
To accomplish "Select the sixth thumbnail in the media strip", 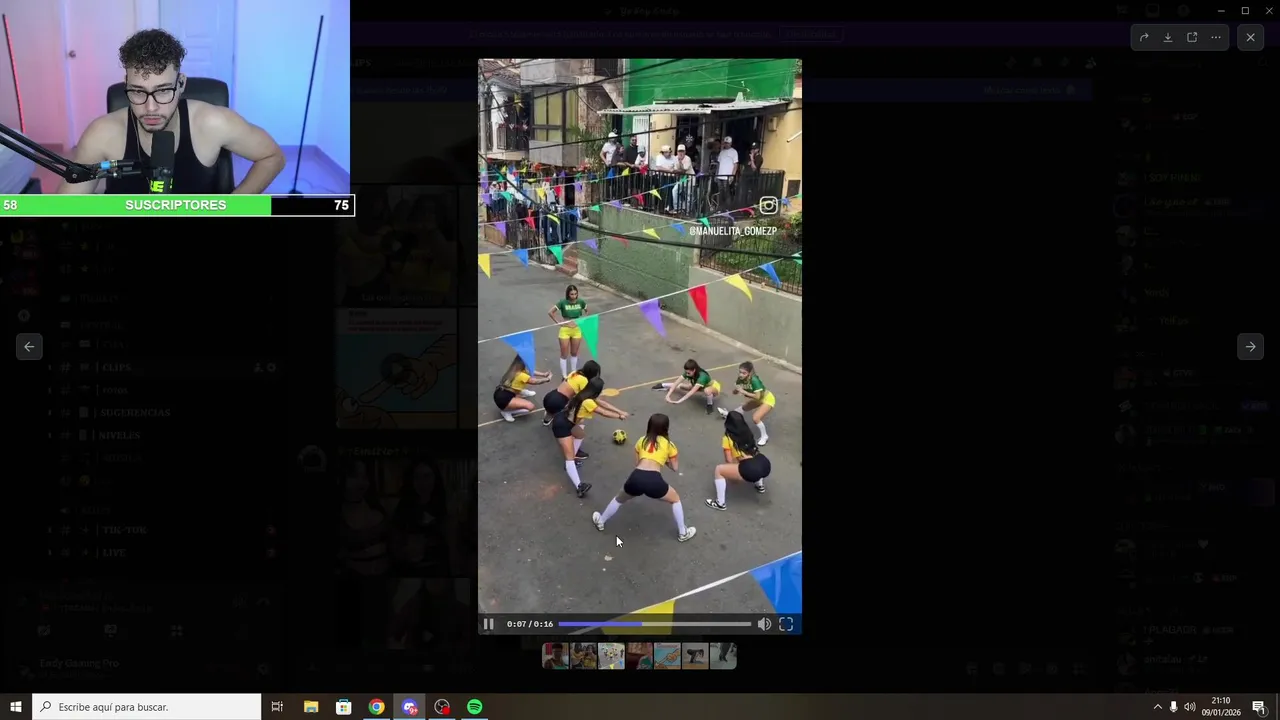I will (x=695, y=656).
